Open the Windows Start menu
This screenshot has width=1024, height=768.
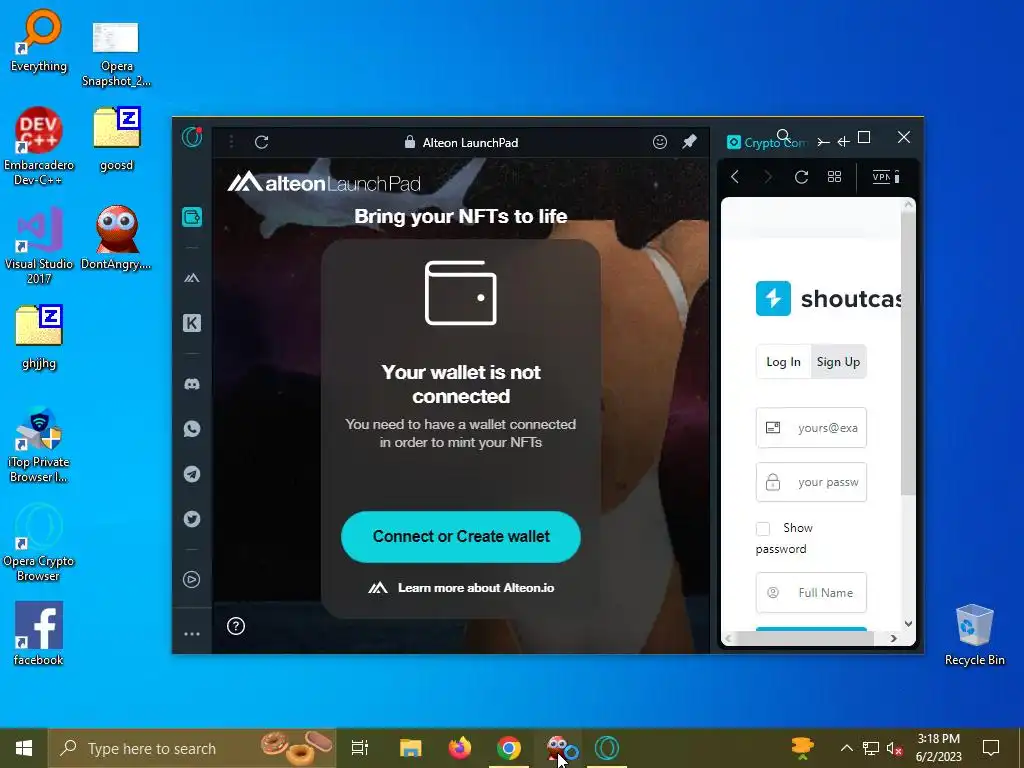(24, 748)
